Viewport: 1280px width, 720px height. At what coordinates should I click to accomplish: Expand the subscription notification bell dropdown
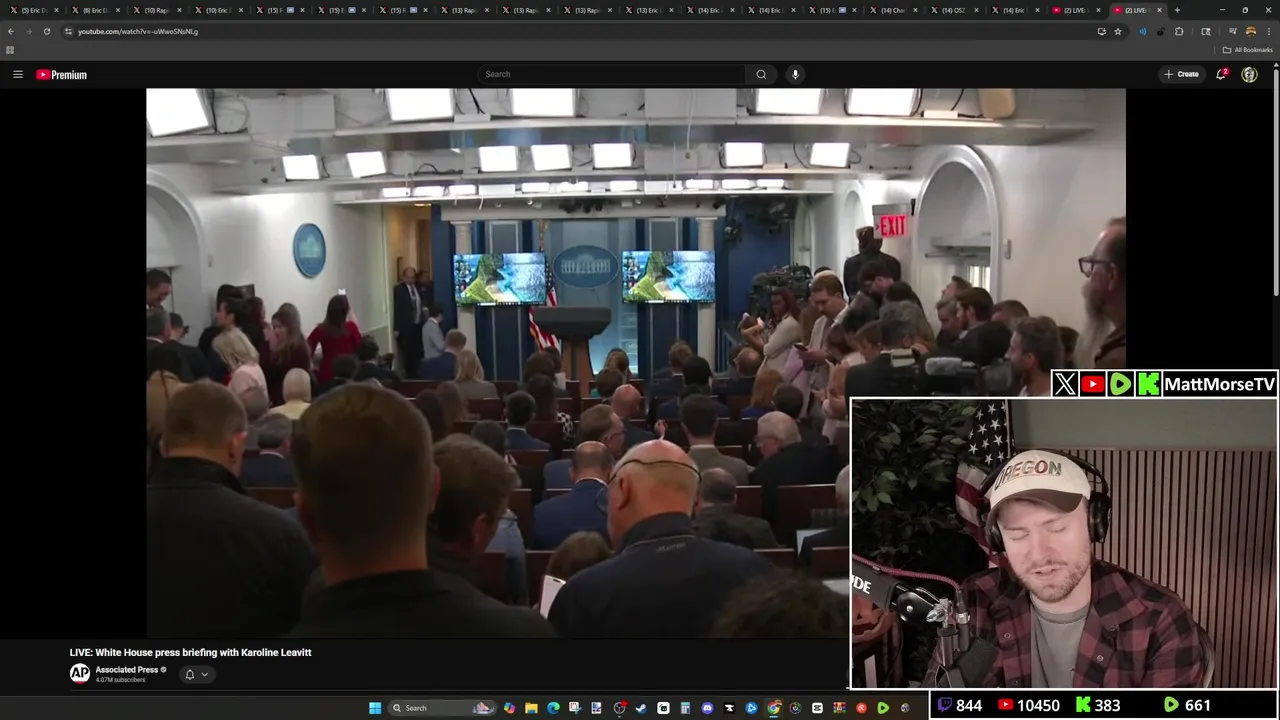coord(196,674)
